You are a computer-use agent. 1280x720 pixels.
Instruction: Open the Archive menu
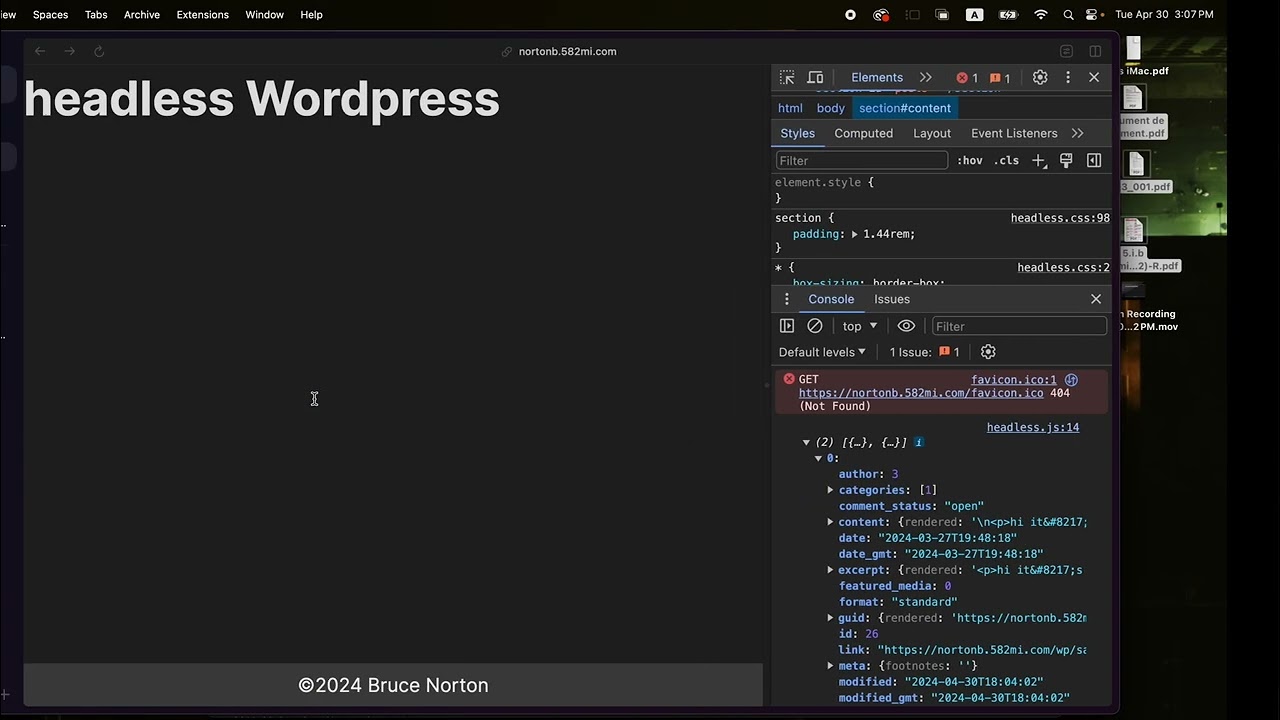click(142, 15)
